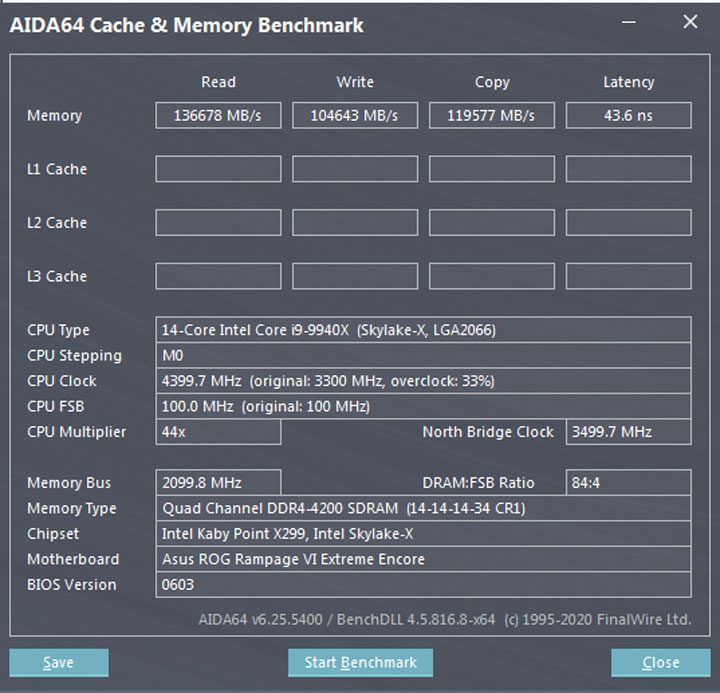Select the empty L2 Cache Write box
720x693 pixels.
pos(355,223)
